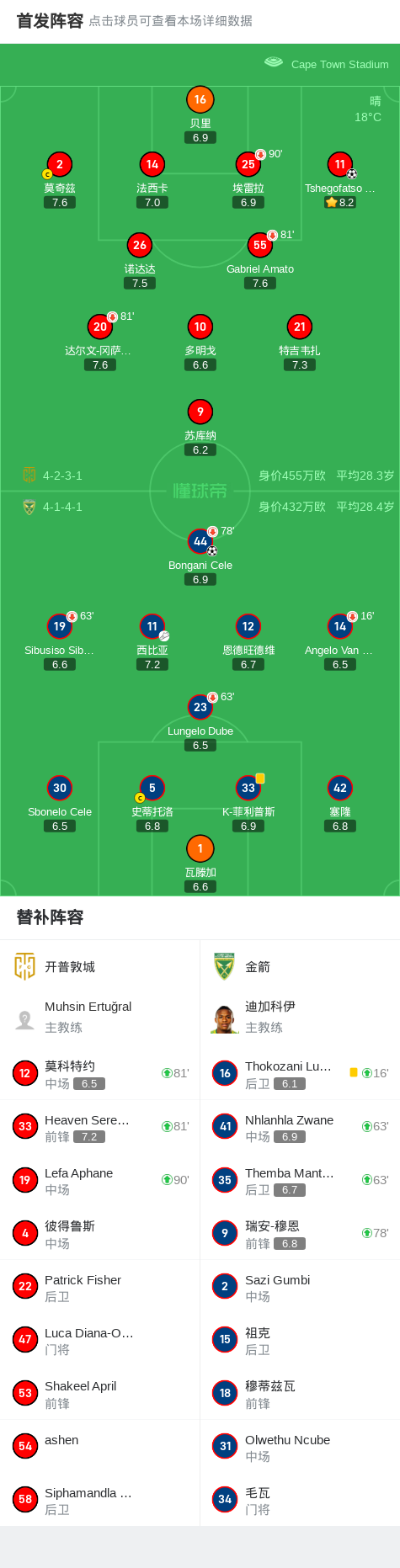
Task: View coach Muhsin Ertuğral profile
Action: pyautogui.click(x=99, y=1017)
